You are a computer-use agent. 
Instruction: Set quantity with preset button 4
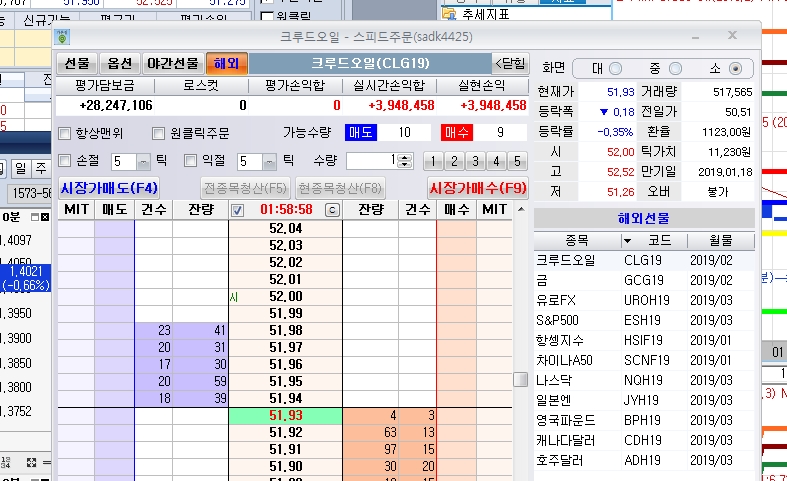[x=496, y=161]
